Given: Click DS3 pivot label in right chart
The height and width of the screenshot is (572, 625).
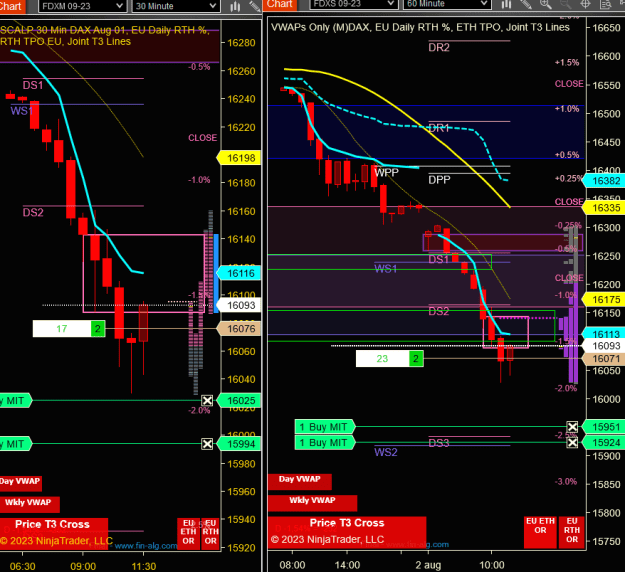Looking at the screenshot, I should coord(439,443).
